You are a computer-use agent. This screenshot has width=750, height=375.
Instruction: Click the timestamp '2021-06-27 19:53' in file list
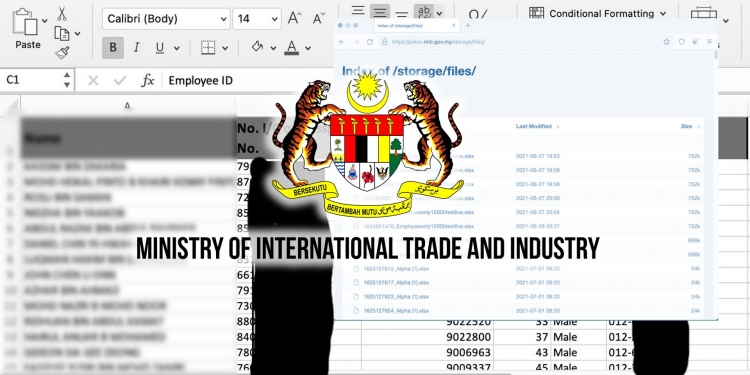[x=538, y=156]
